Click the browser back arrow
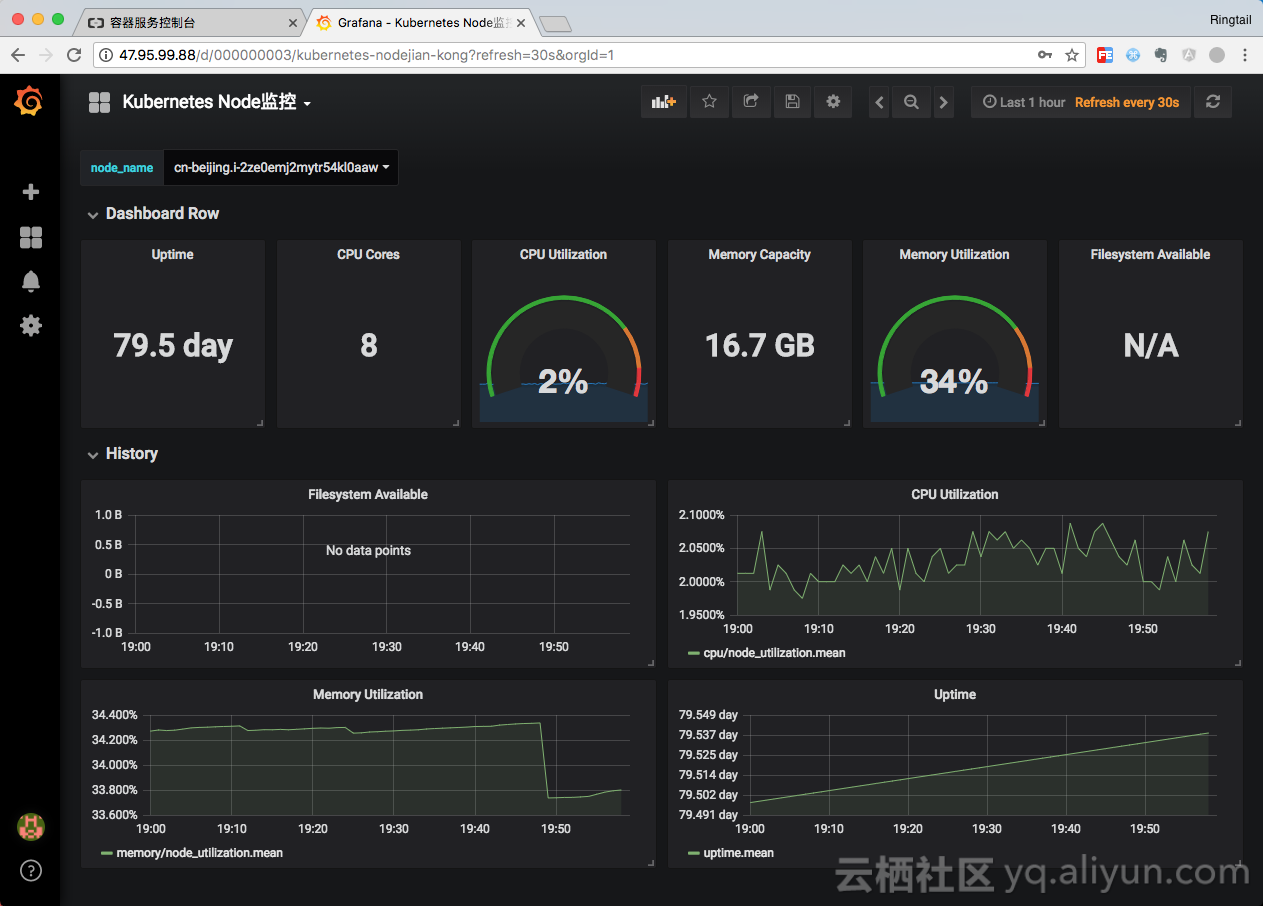 [18, 55]
